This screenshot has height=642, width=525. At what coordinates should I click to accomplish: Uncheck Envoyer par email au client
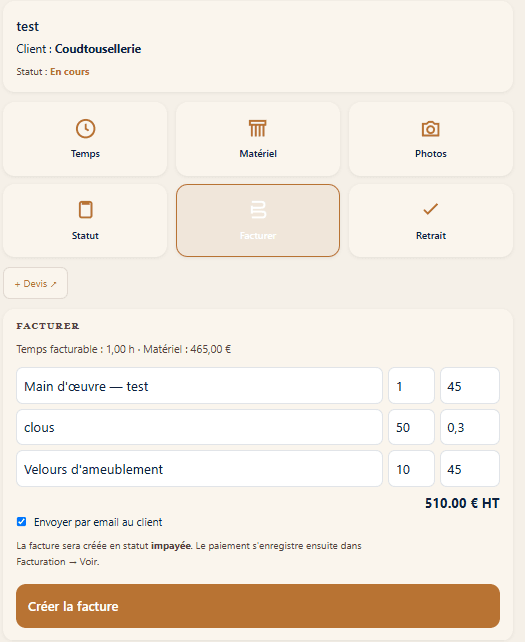coord(21,522)
